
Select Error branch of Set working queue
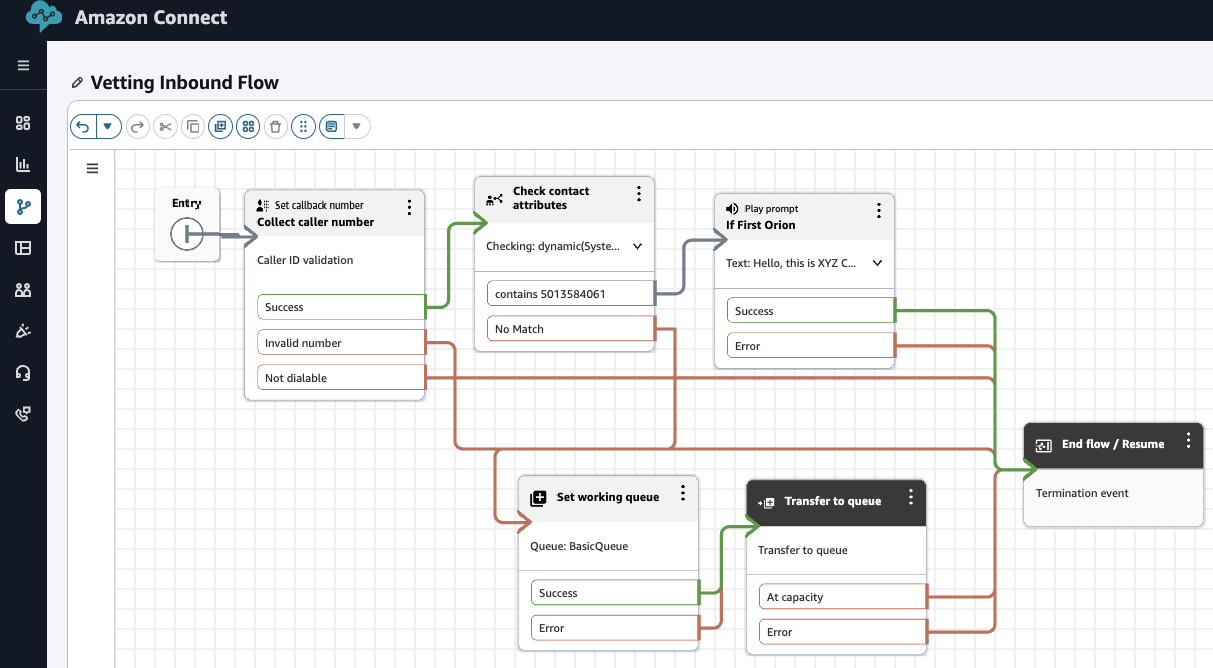click(614, 628)
